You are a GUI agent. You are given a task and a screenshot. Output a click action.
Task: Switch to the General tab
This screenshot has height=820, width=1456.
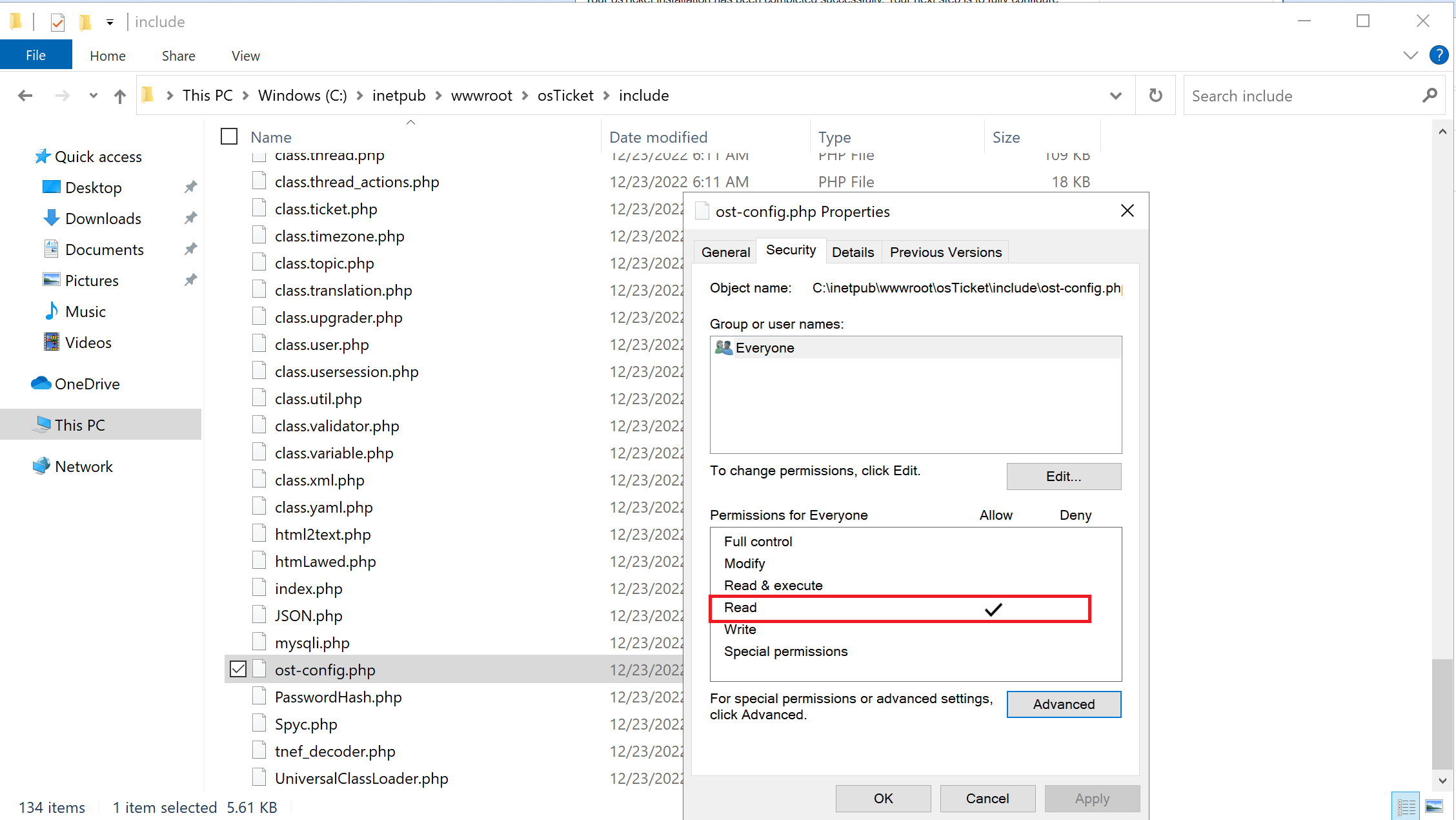725,252
